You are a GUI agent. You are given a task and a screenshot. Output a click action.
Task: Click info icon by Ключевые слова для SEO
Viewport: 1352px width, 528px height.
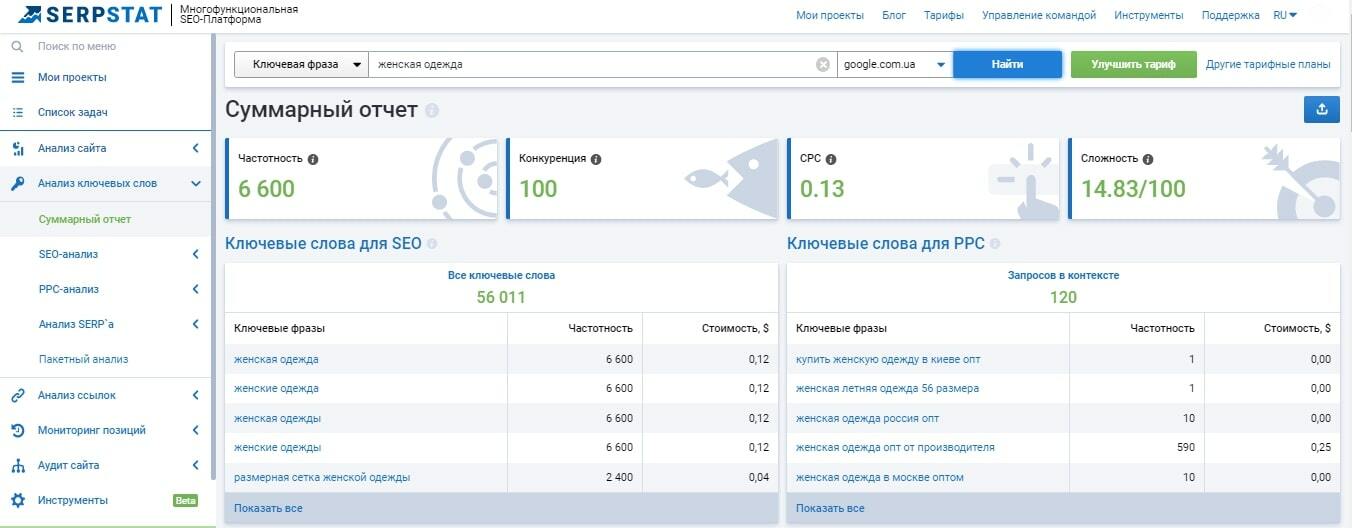pos(432,244)
